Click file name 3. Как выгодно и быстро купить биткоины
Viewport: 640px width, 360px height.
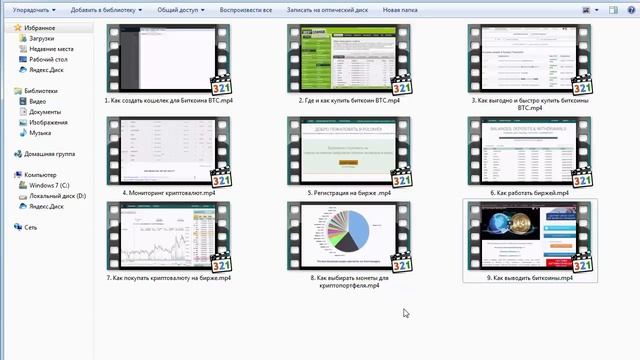click(x=530, y=104)
